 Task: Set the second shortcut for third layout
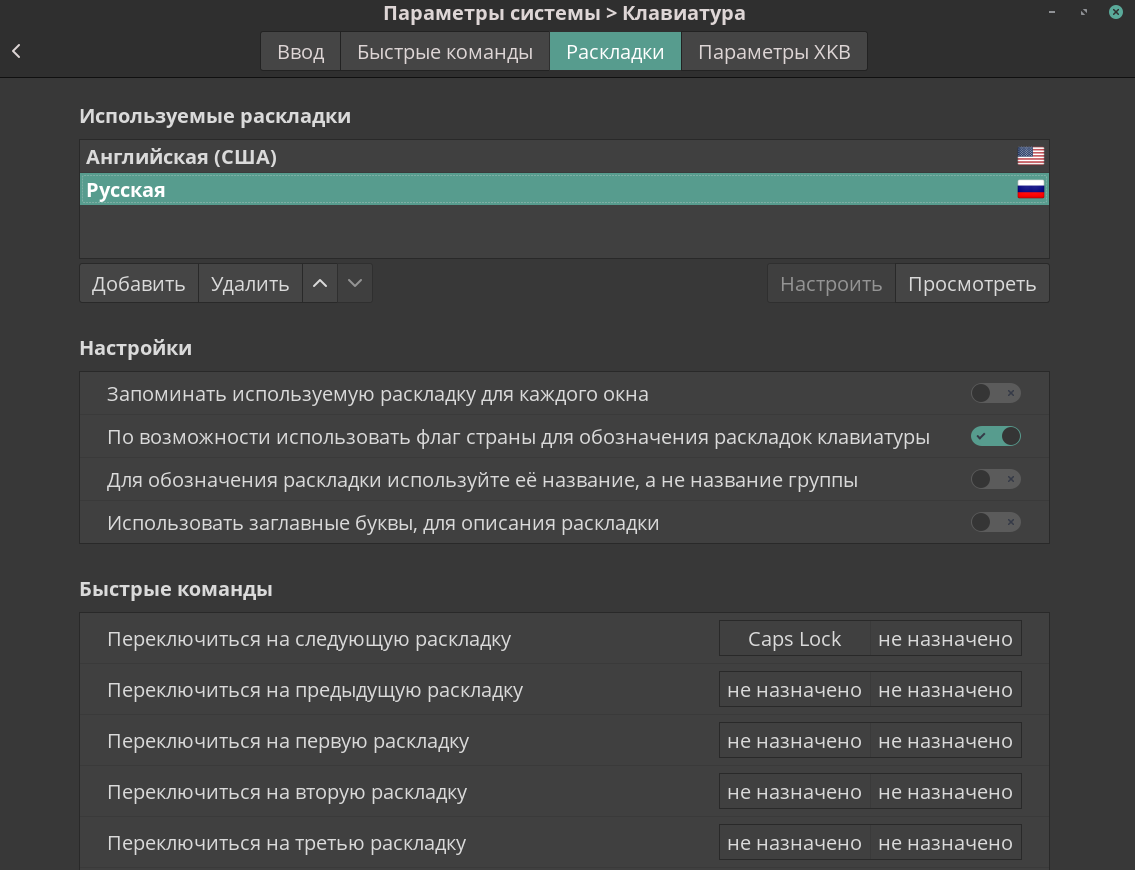(945, 843)
